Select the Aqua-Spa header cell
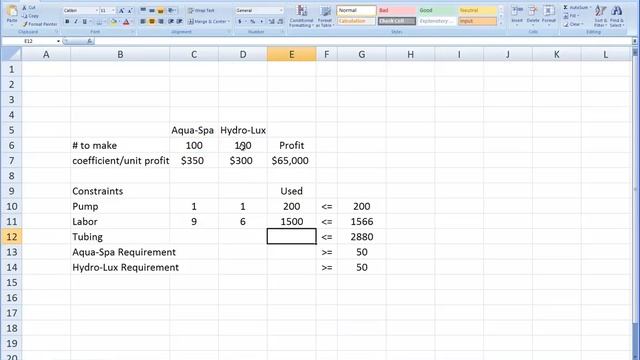Screen dimensions: 640x360 (x=193, y=130)
